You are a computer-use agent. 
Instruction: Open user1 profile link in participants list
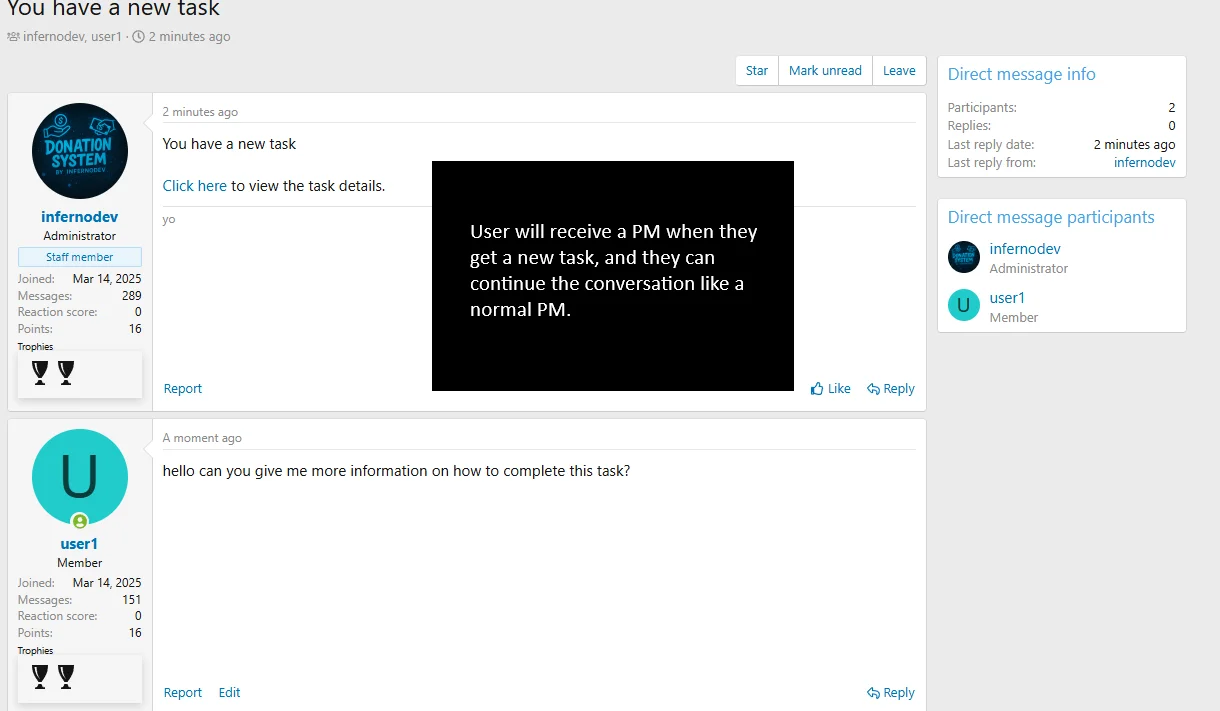click(1007, 298)
